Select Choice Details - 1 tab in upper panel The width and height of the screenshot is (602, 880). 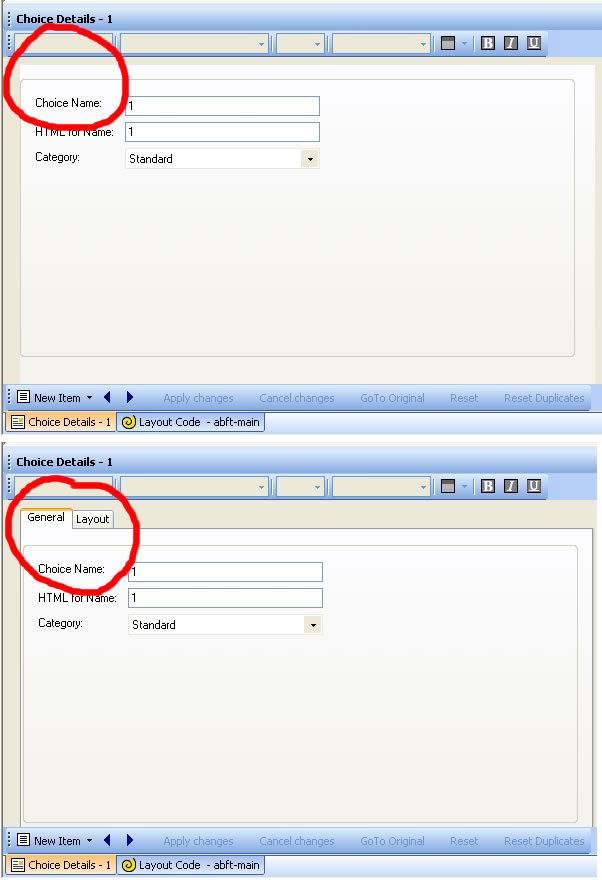[60, 422]
